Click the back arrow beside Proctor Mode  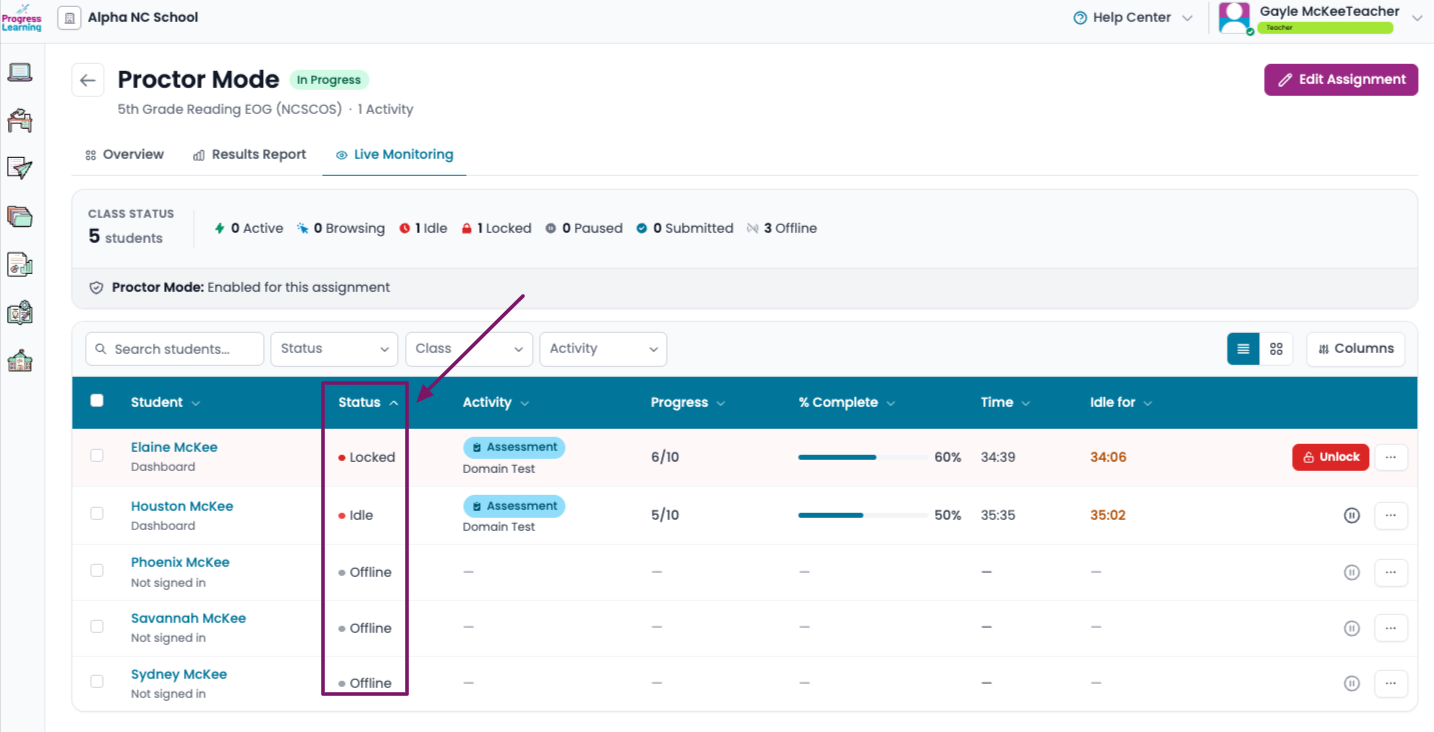point(88,80)
